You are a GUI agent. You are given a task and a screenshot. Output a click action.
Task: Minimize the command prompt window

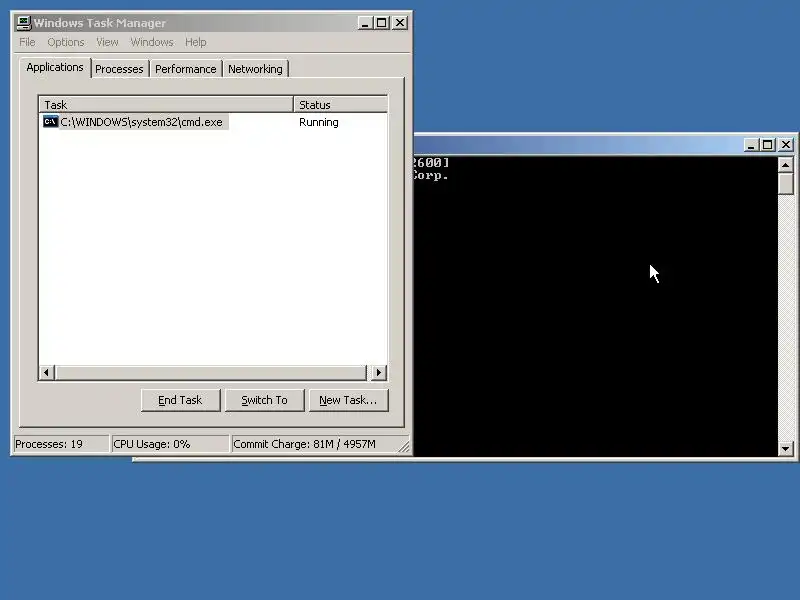(x=751, y=145)
